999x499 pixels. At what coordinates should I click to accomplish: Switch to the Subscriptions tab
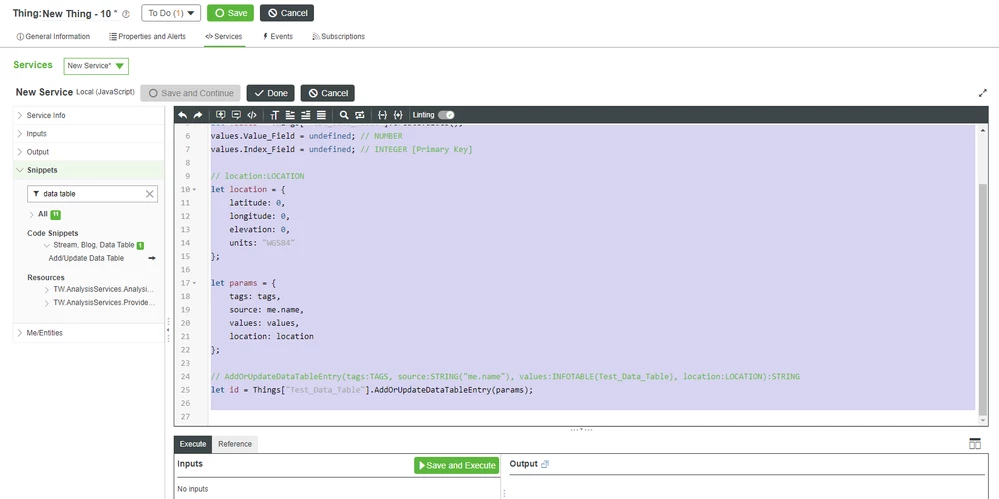(x=338, y=36)
